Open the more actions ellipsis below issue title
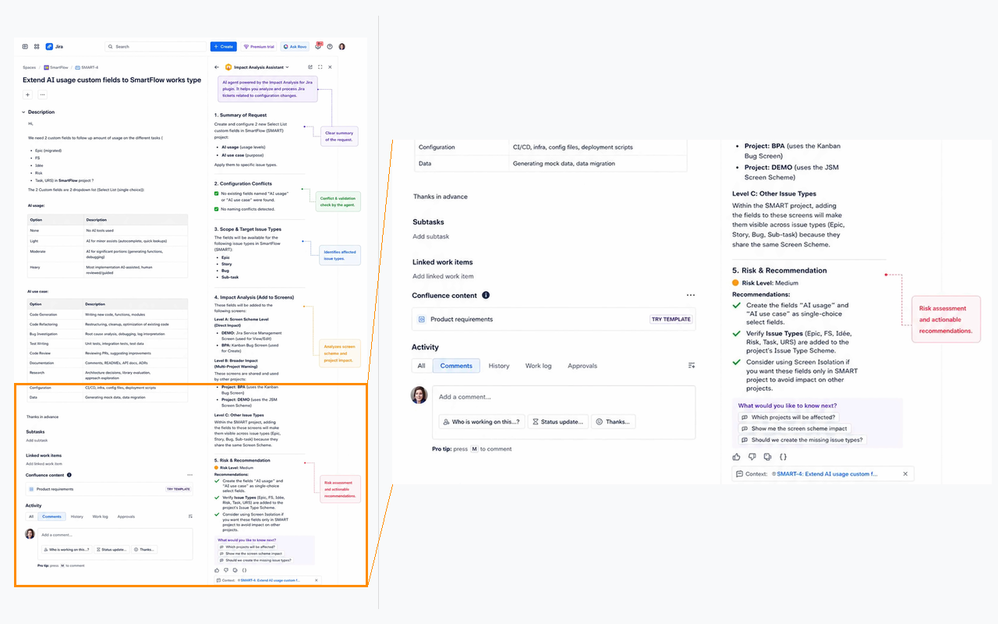Screen dimensions: 998x624 (x=43, y=95)
